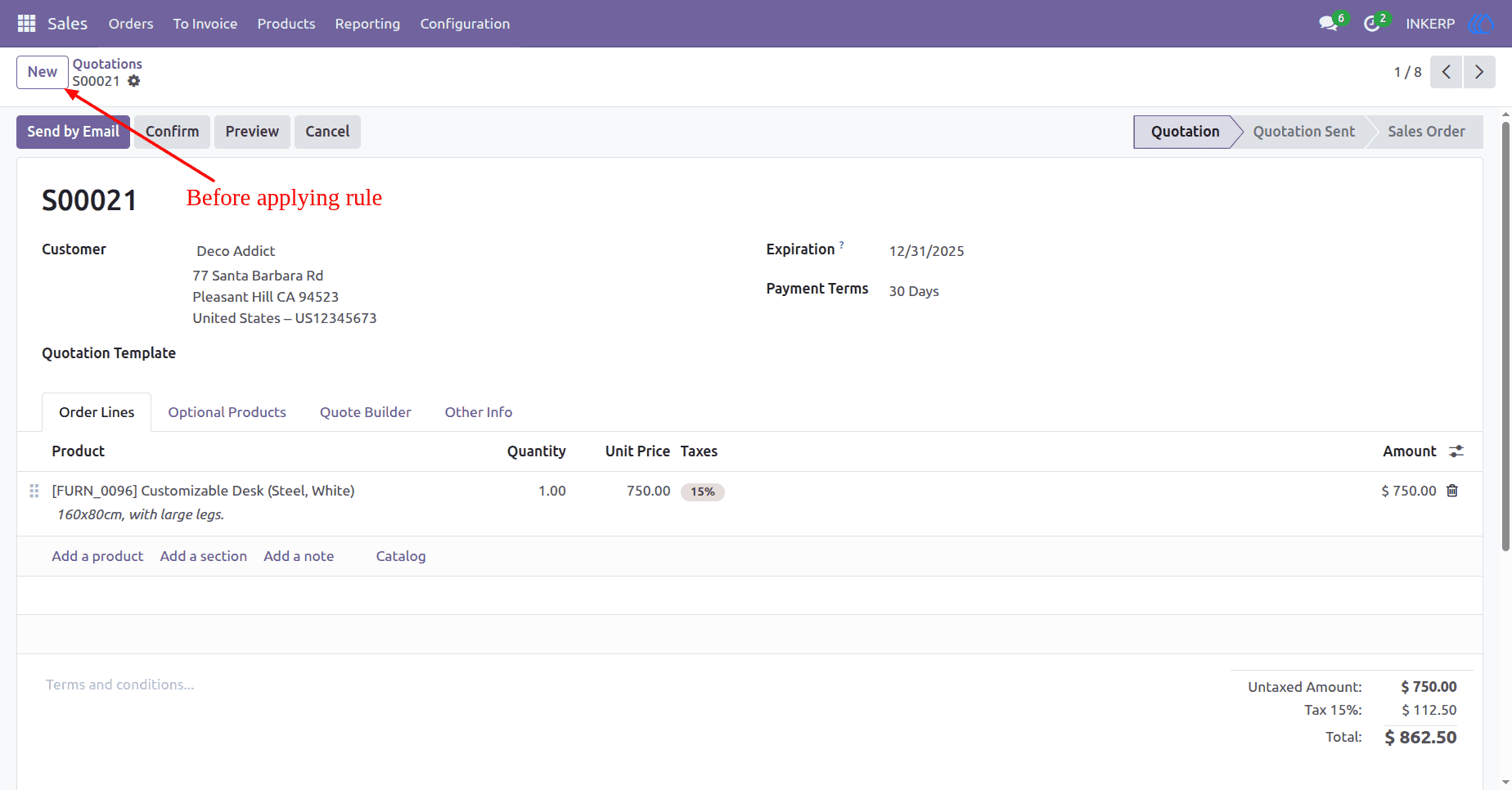The width and height of the screenshot is (1512, 790).
Task: Open the Configuration menu
Action: tap(465, 24)
